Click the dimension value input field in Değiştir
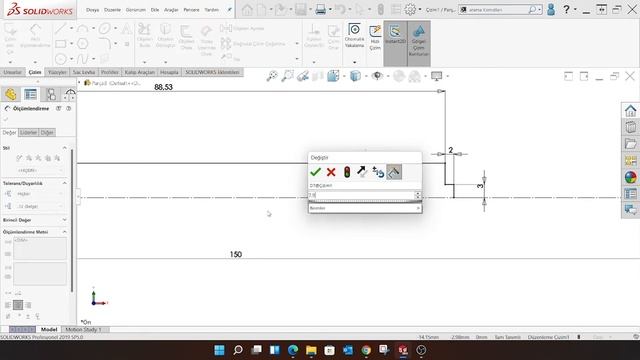Screen dimensions: 640x360 (x=362, y=195)
